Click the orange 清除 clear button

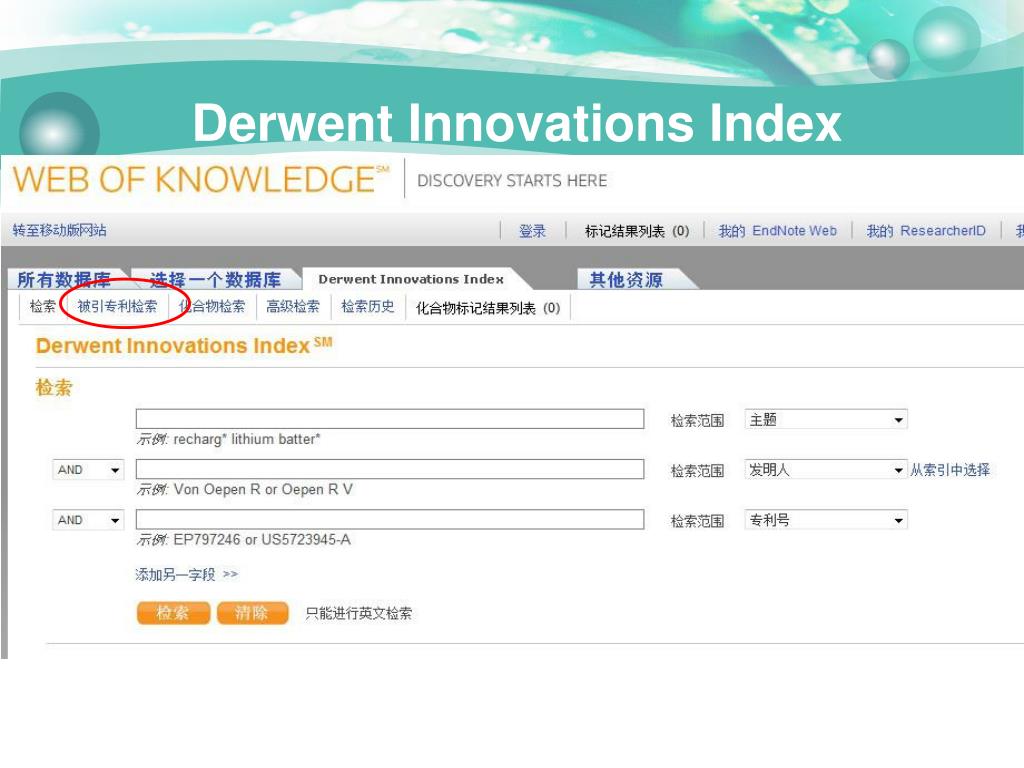[x=252, y=613]
